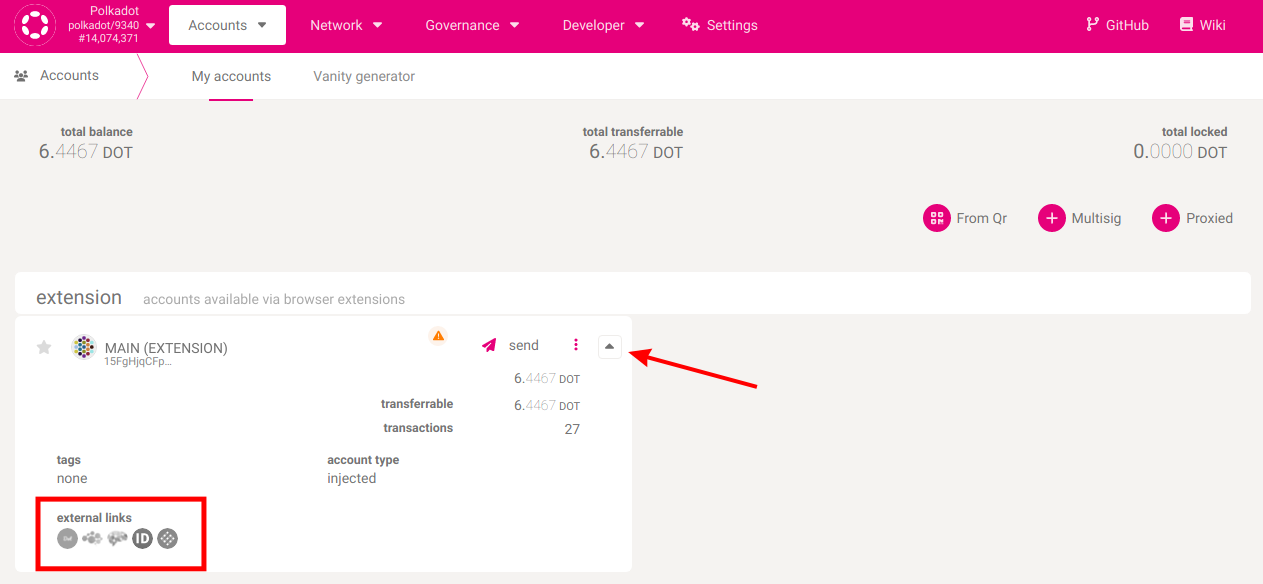This screenshot has width=1263, height=584.
Task: Favorite the MAIN (EXTENSION) account star
Action: [44, 347]
